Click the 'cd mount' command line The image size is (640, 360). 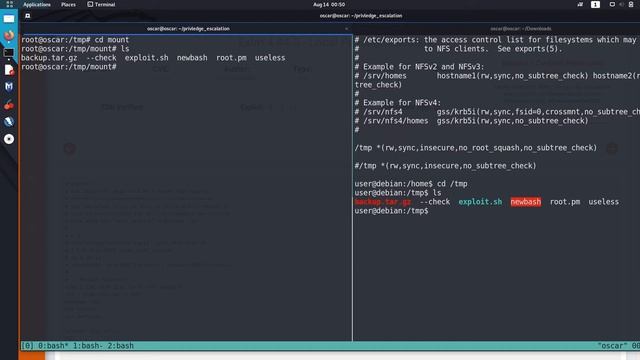click(x=75, y=40)
